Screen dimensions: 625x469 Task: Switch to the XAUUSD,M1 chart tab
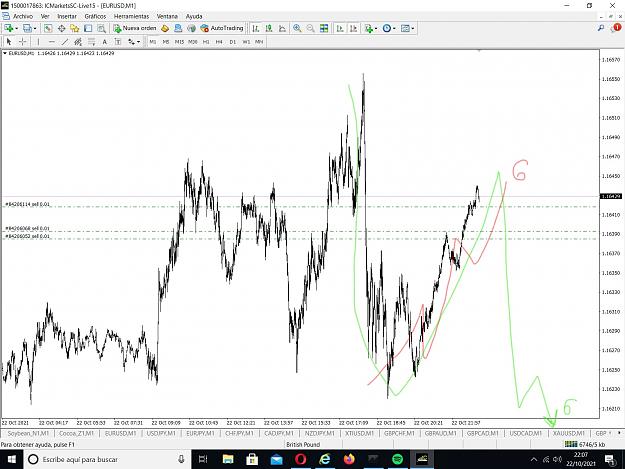(569, 433)
